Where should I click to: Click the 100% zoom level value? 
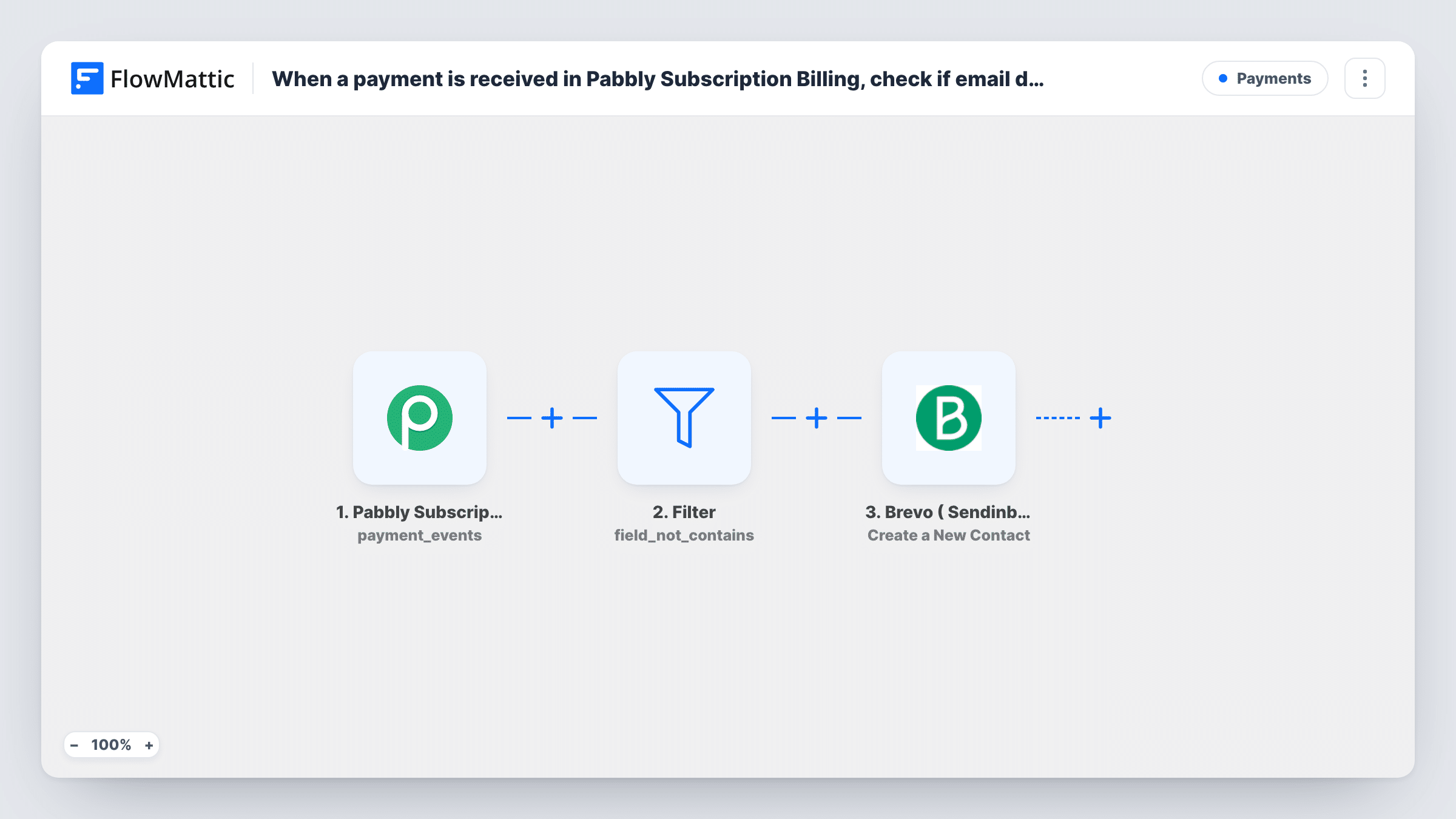pos(111,745)
